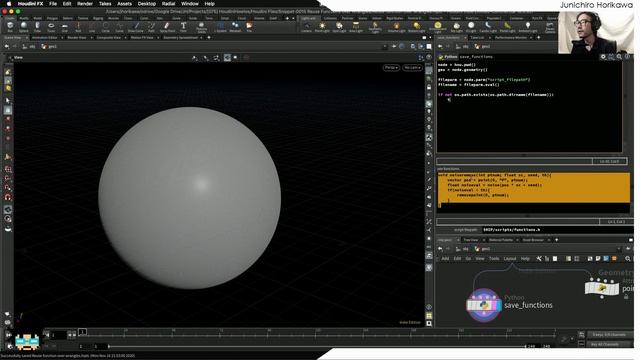Add a Volume Light from shelf
The height and width of the screenshot is (360, 640).
396,27
